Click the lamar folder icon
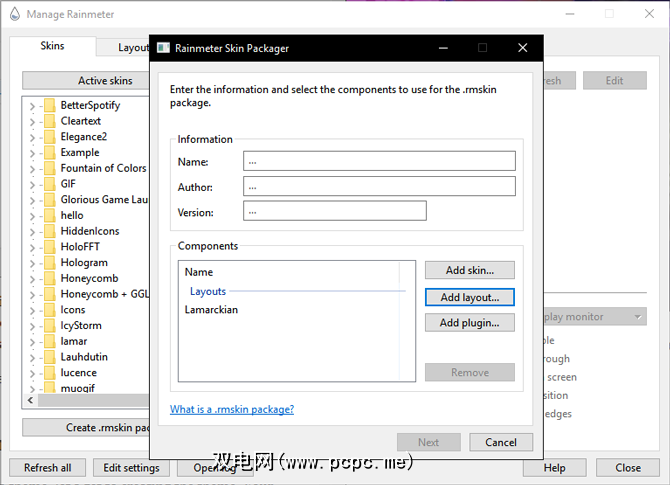Image resolution: width=670 pixels, height=485 pixels. (x=50, y=341)
